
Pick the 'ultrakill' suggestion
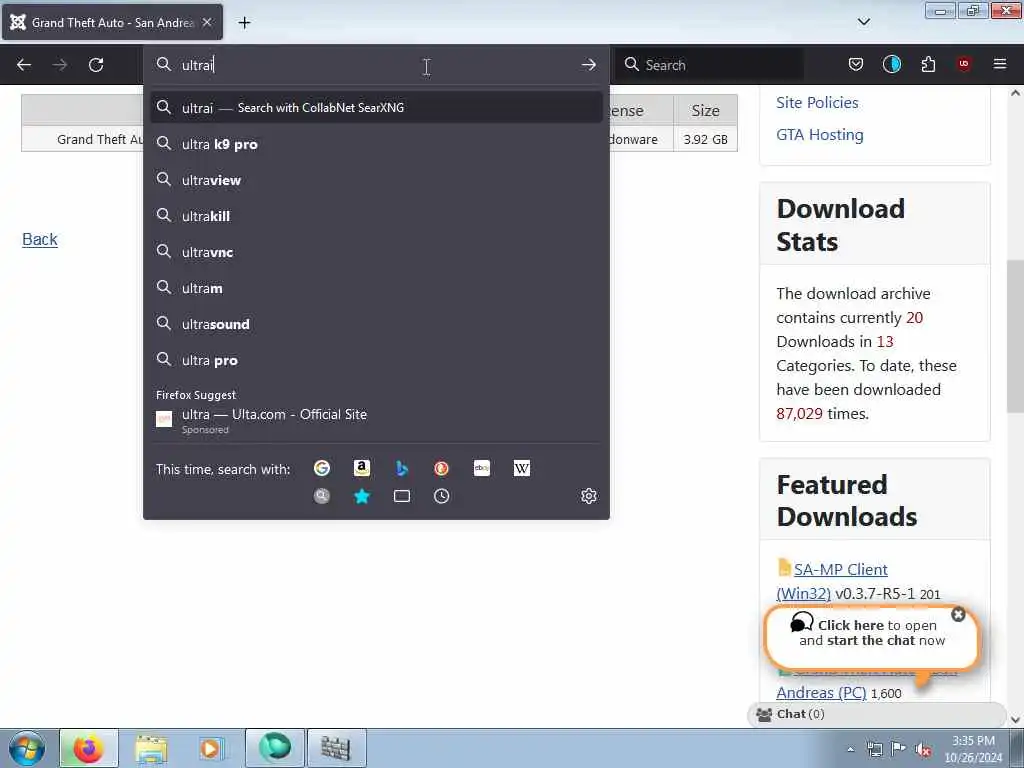[376, 216]
